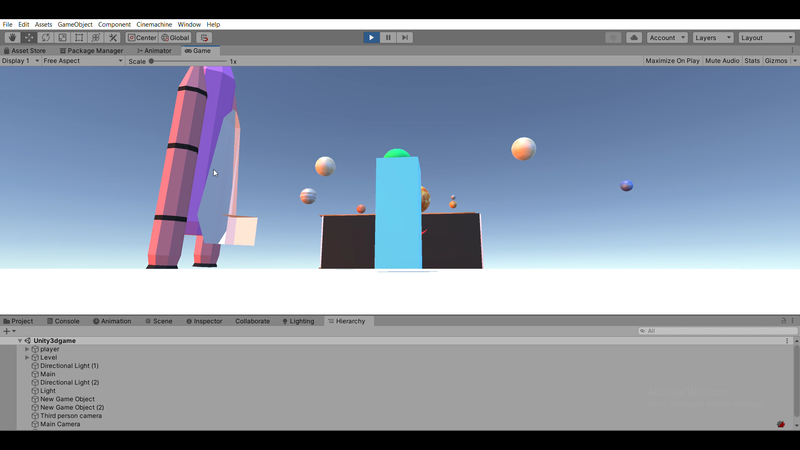Switch to the Console tab
Screen dimensions: 800x450
point(62,321)
